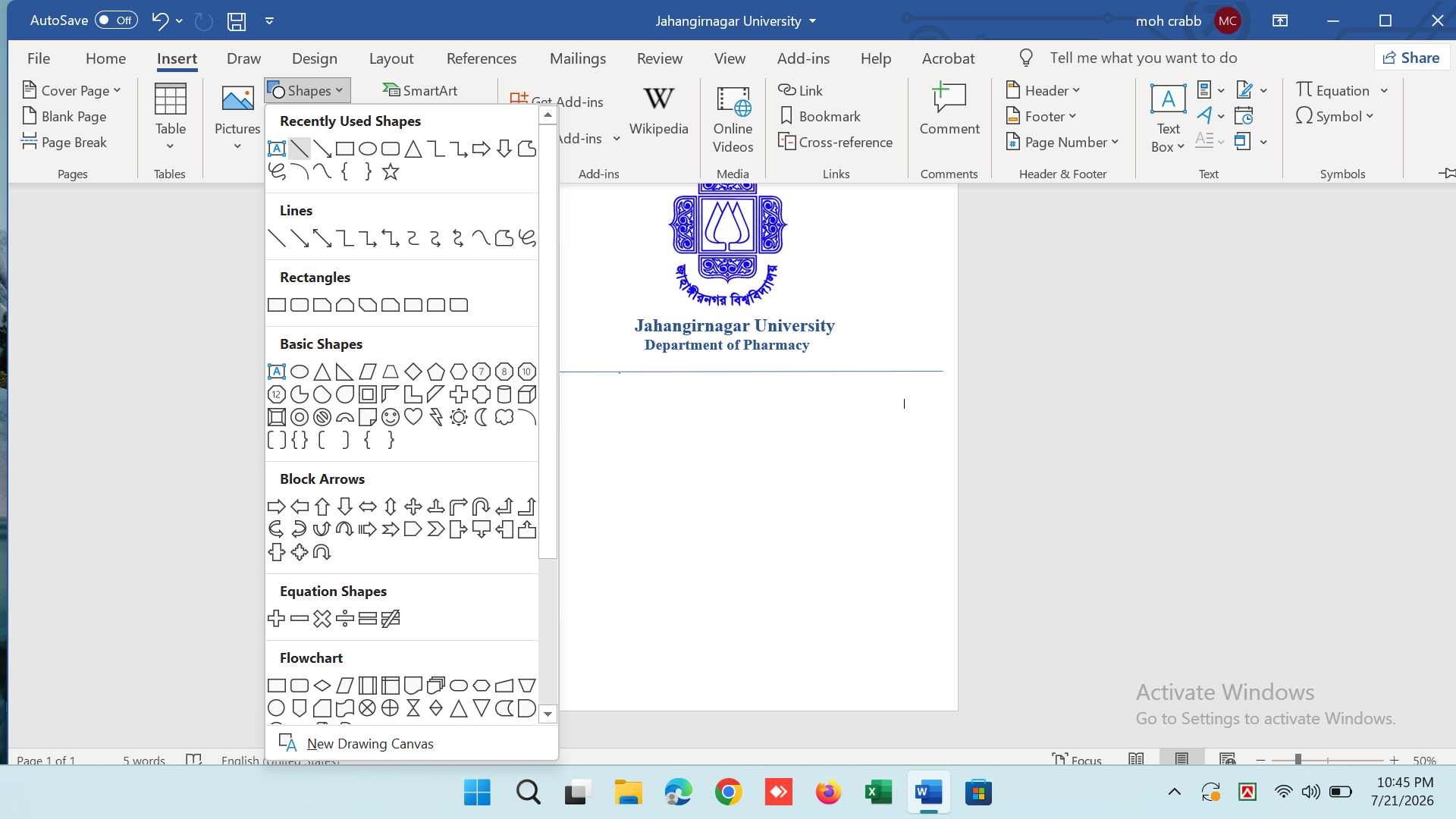Choose the straight Line under Lines
Image resolution: width=1456 pixels, height=819 pixels.
(277, 238)
